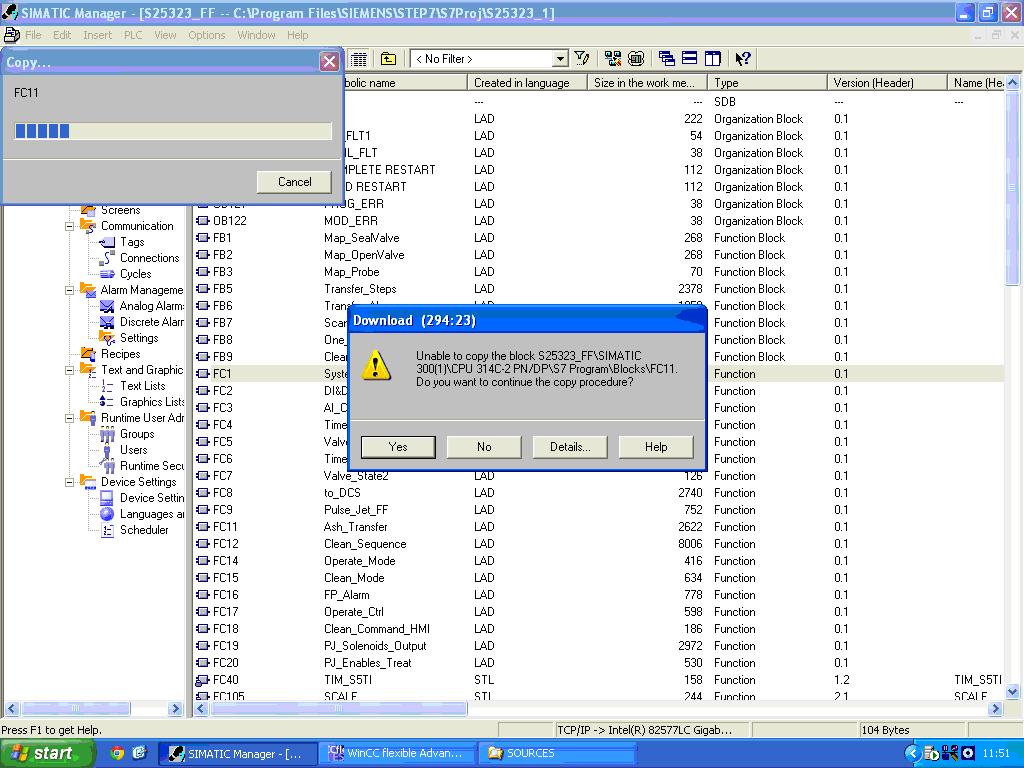
Task: Click No in the Download dialog
Action: [484, 447]
